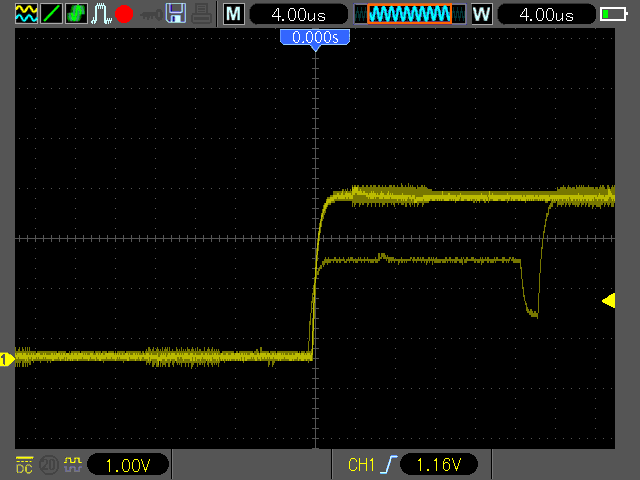Click the yellow square wave icon
Image resolution: width=640 pixels, height=480 pixels.
73,464
